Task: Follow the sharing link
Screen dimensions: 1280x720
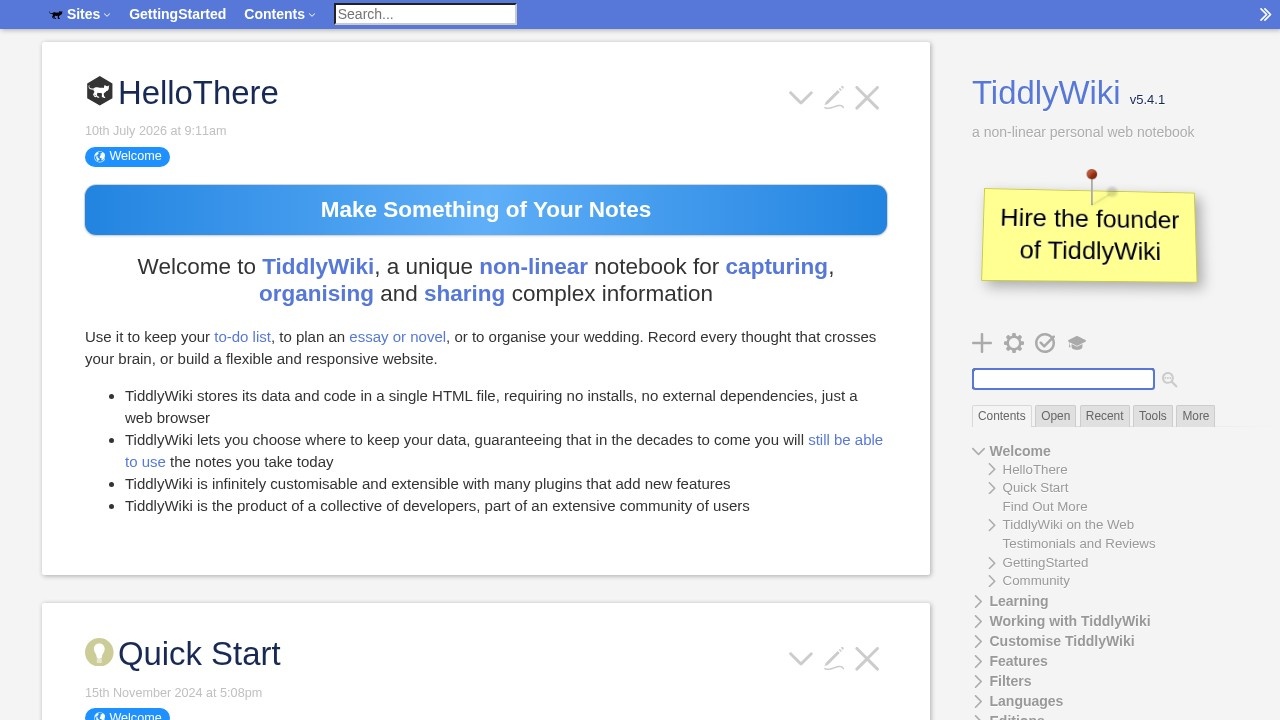Action: 464,293
